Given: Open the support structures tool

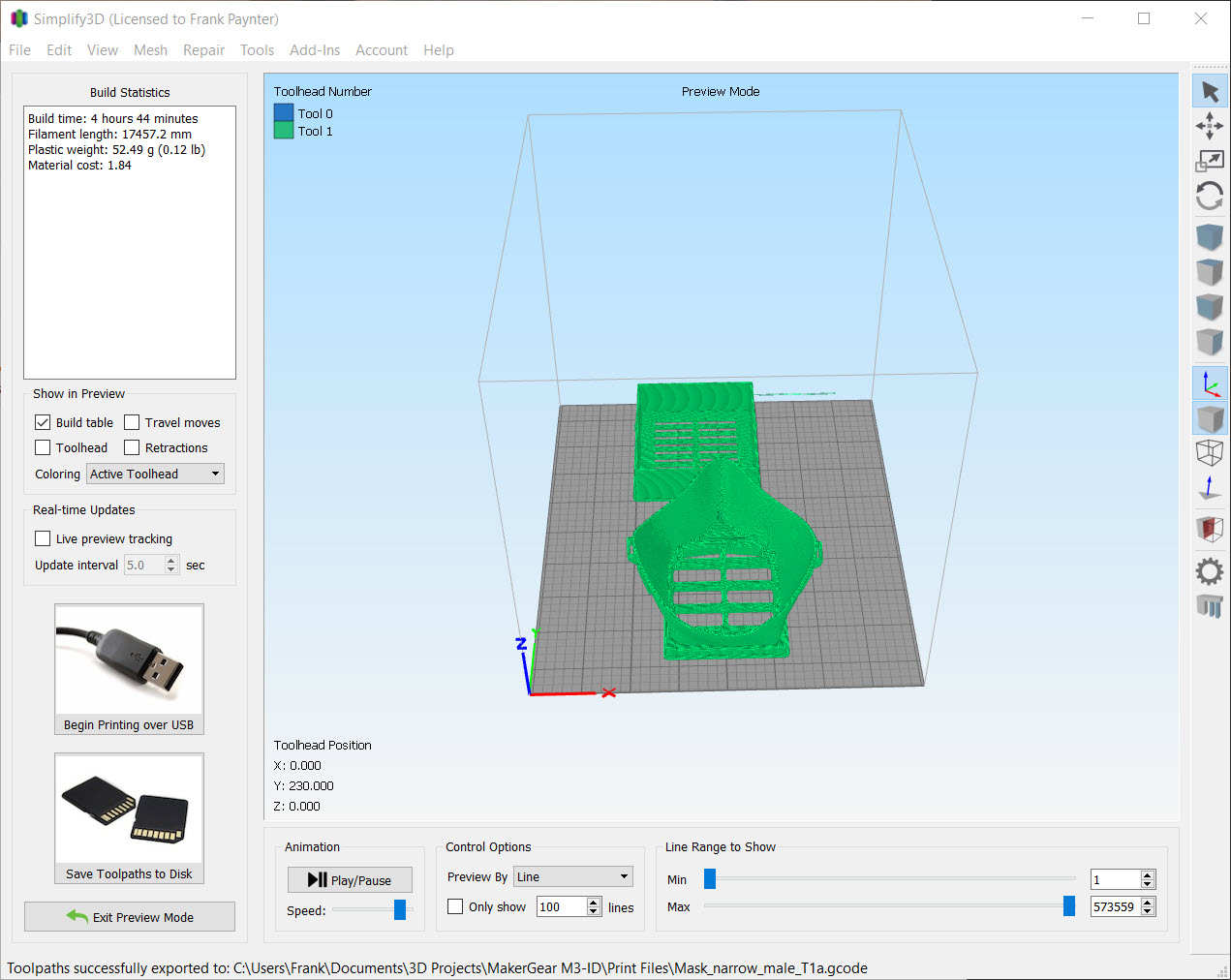Looking at the screenshot, I should click(1210, 606).
